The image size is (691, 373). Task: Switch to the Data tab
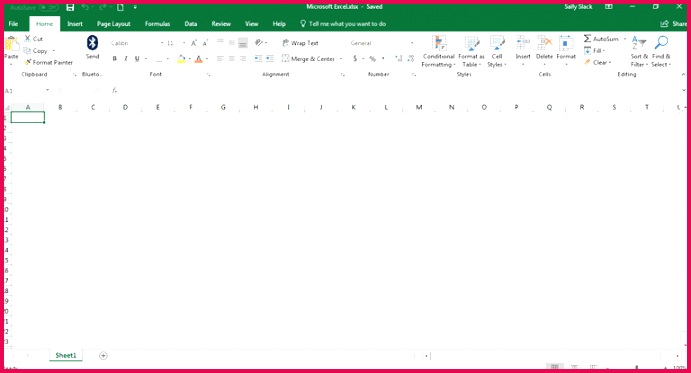[x=190, y=24]
